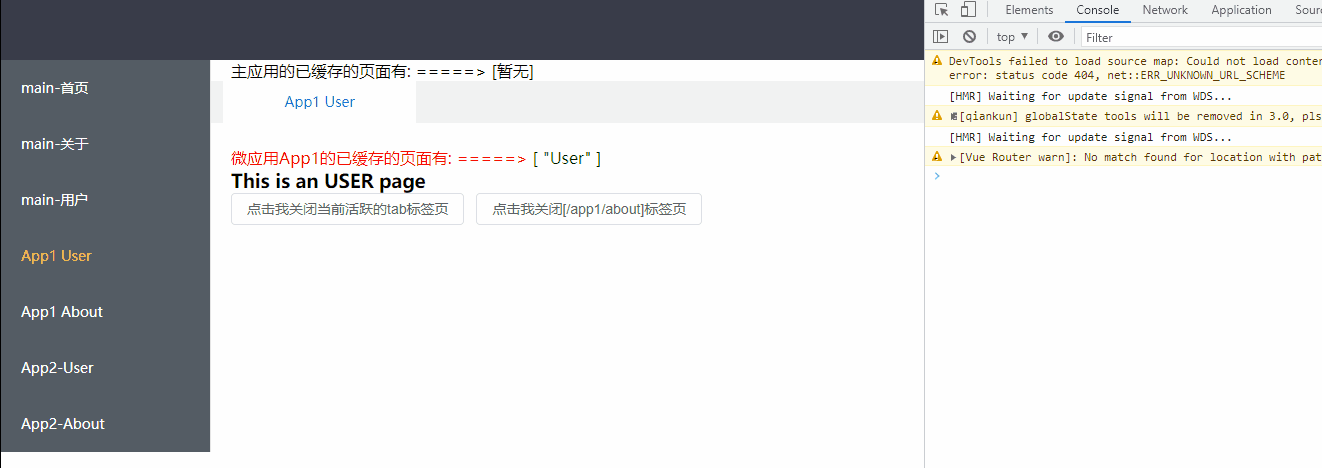Show the console sidebar icon
Screen dimensions: 1322x468
[x=940, y=37]
